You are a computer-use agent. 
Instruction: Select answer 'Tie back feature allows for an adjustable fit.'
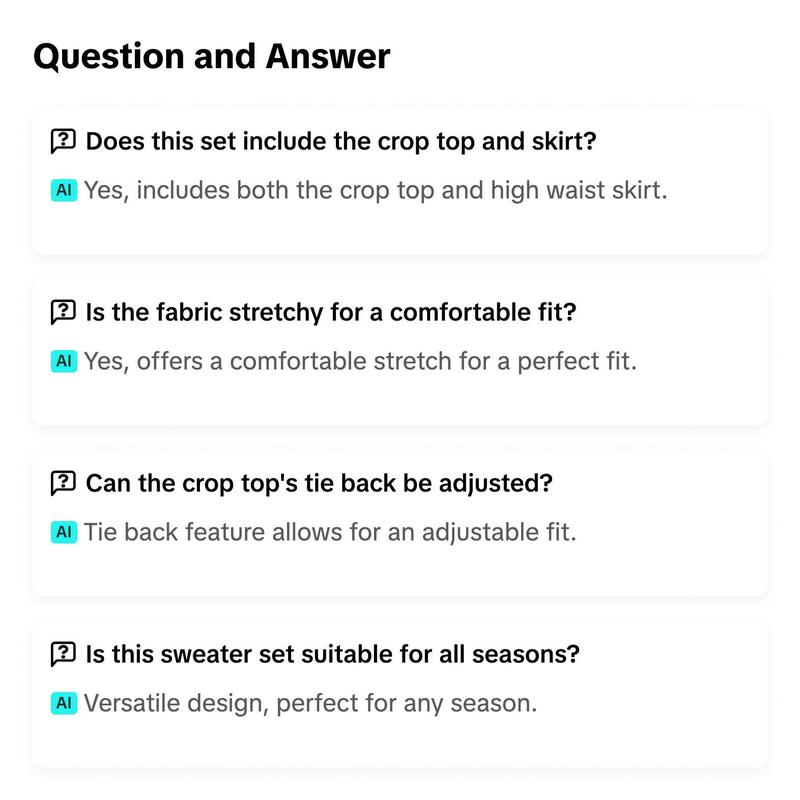(x=330, y=532)
